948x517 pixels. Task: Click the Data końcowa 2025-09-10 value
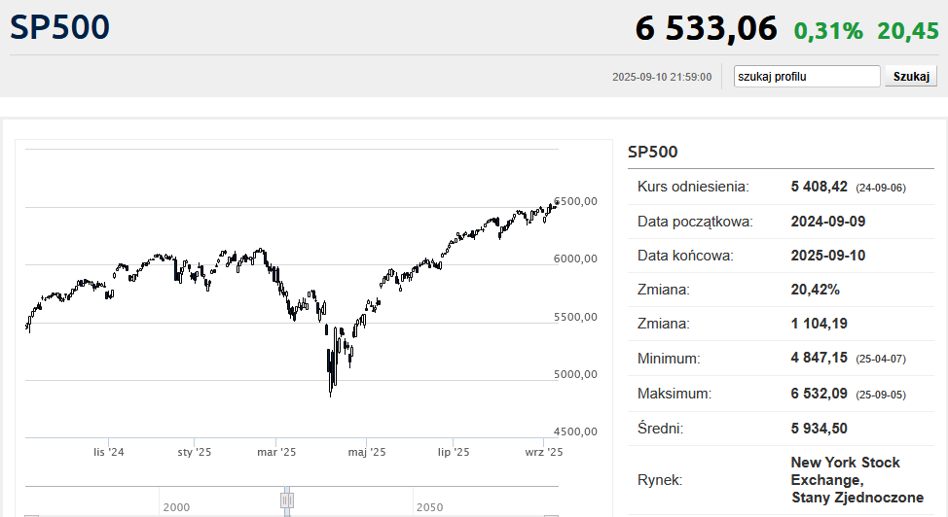coord(828,255)
